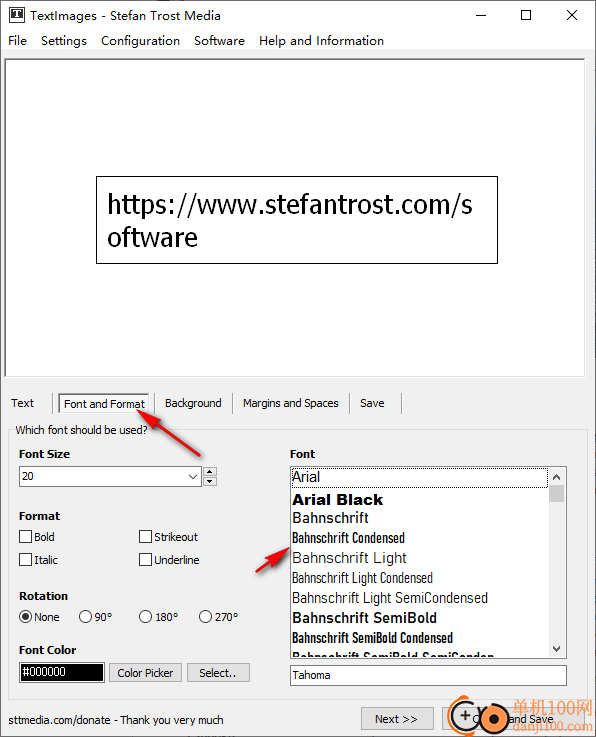Click the #000000 font color swatch
Viewport: 596px width, 737px height.
point(62,672)
